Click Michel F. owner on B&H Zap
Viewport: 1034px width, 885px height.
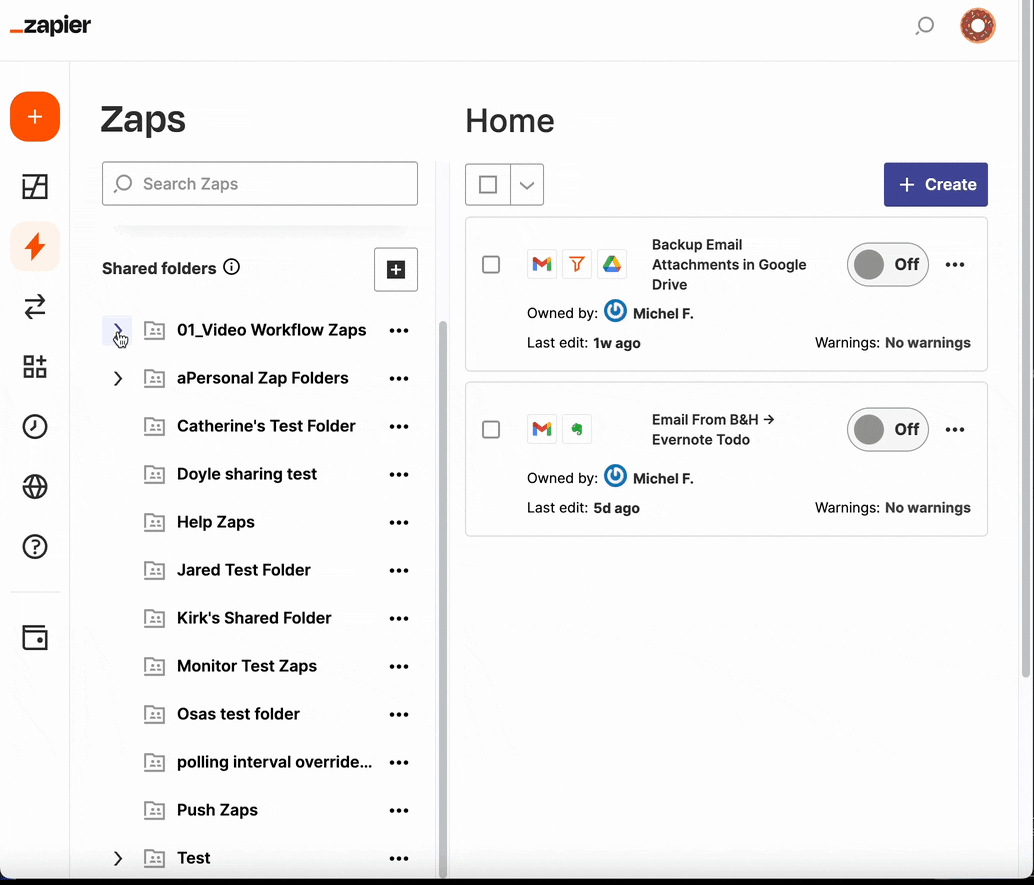663,478
